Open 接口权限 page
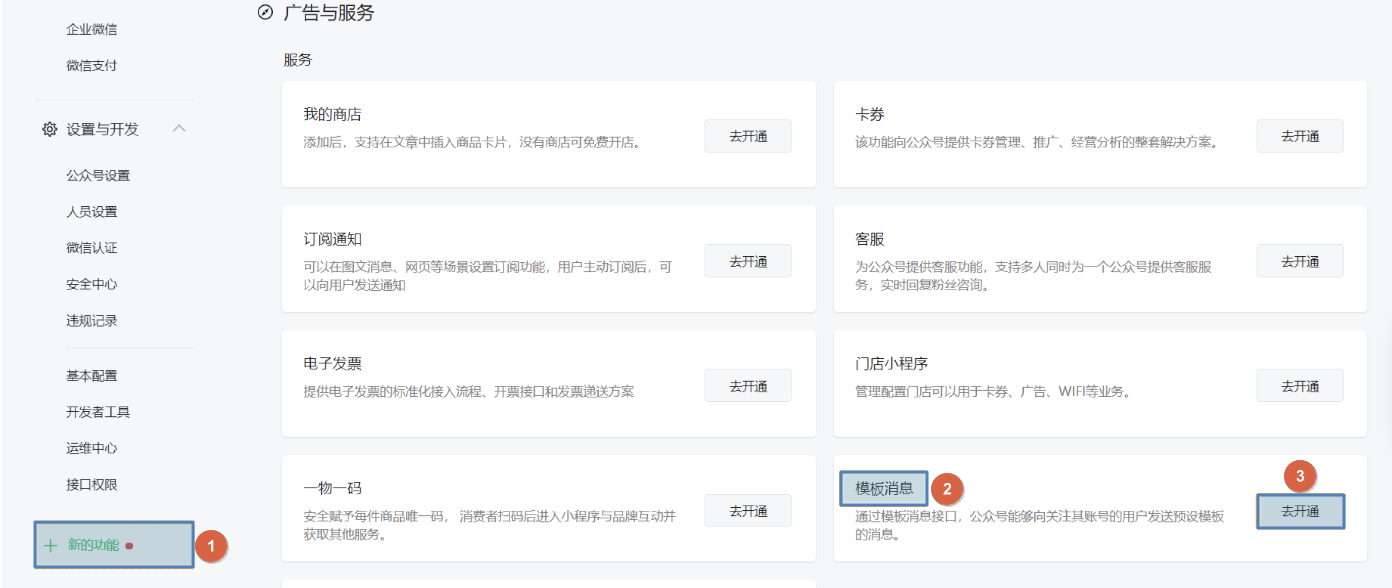1392x588 pixels. [x=92, y=484]
